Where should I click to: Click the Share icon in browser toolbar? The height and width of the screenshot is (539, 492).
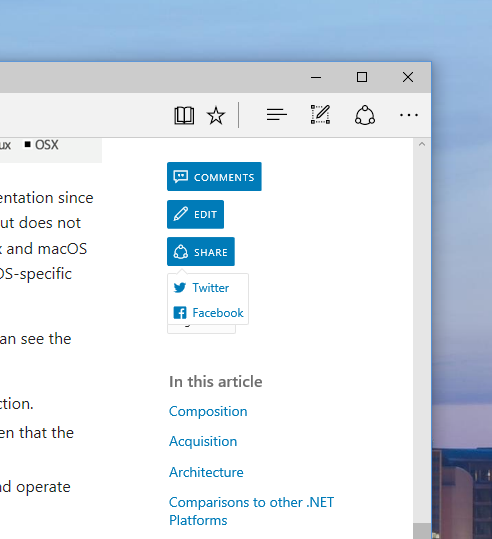tap(365, 115)
